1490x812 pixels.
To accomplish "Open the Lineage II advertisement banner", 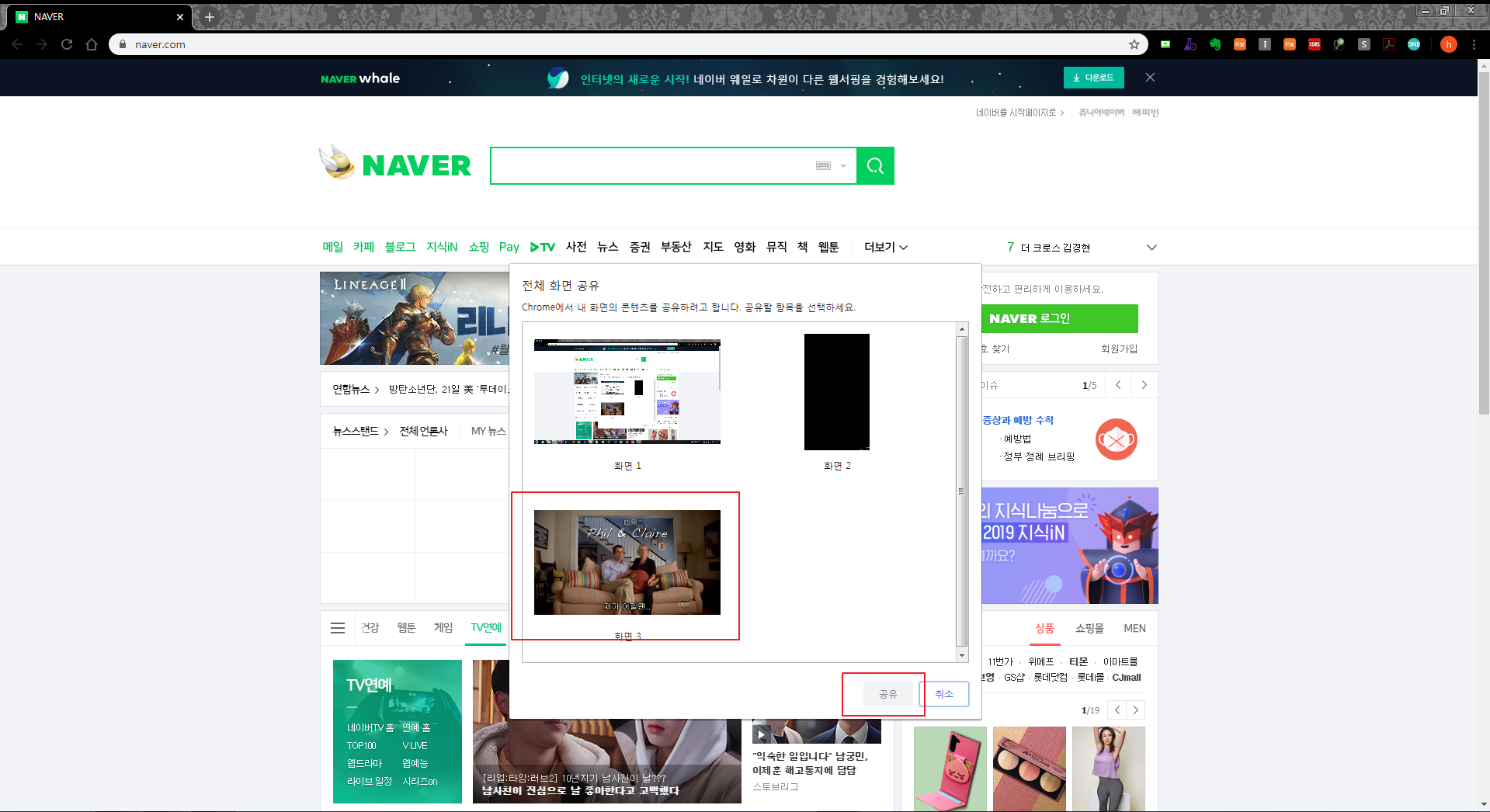I will (x=415, y=318).
